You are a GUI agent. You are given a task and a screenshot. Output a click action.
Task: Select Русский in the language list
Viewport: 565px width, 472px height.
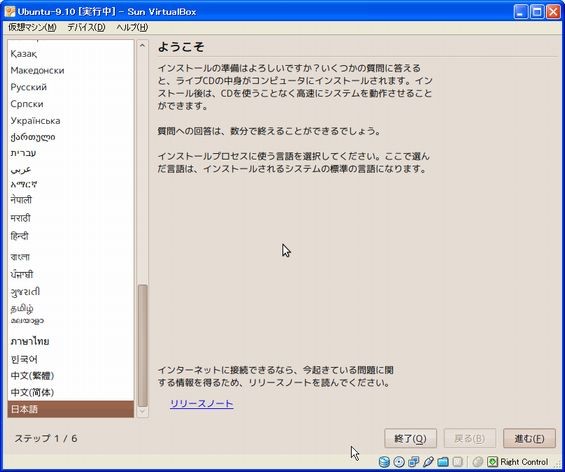[71, 87]
